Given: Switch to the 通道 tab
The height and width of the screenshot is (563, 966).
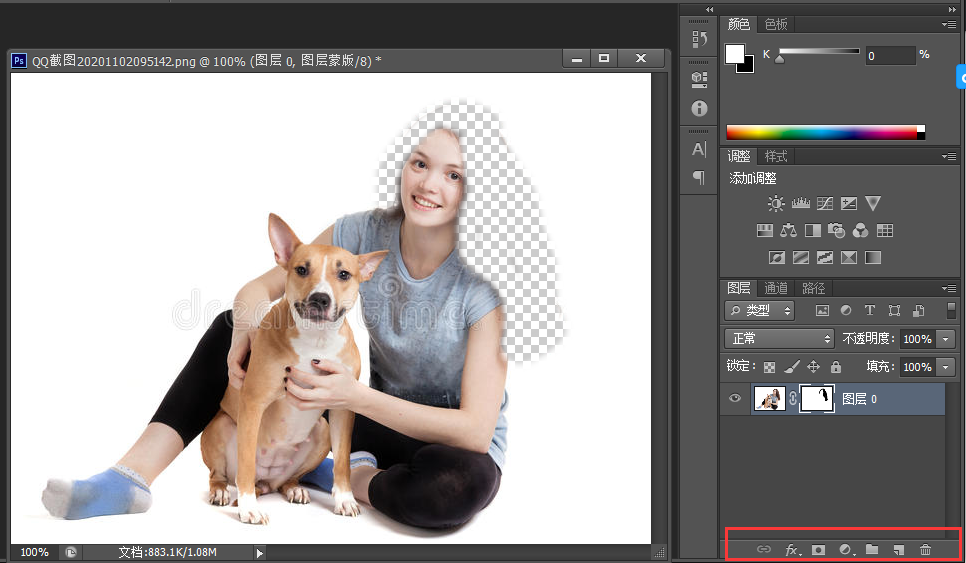Looking at the screenshot, I should [776, 288].
